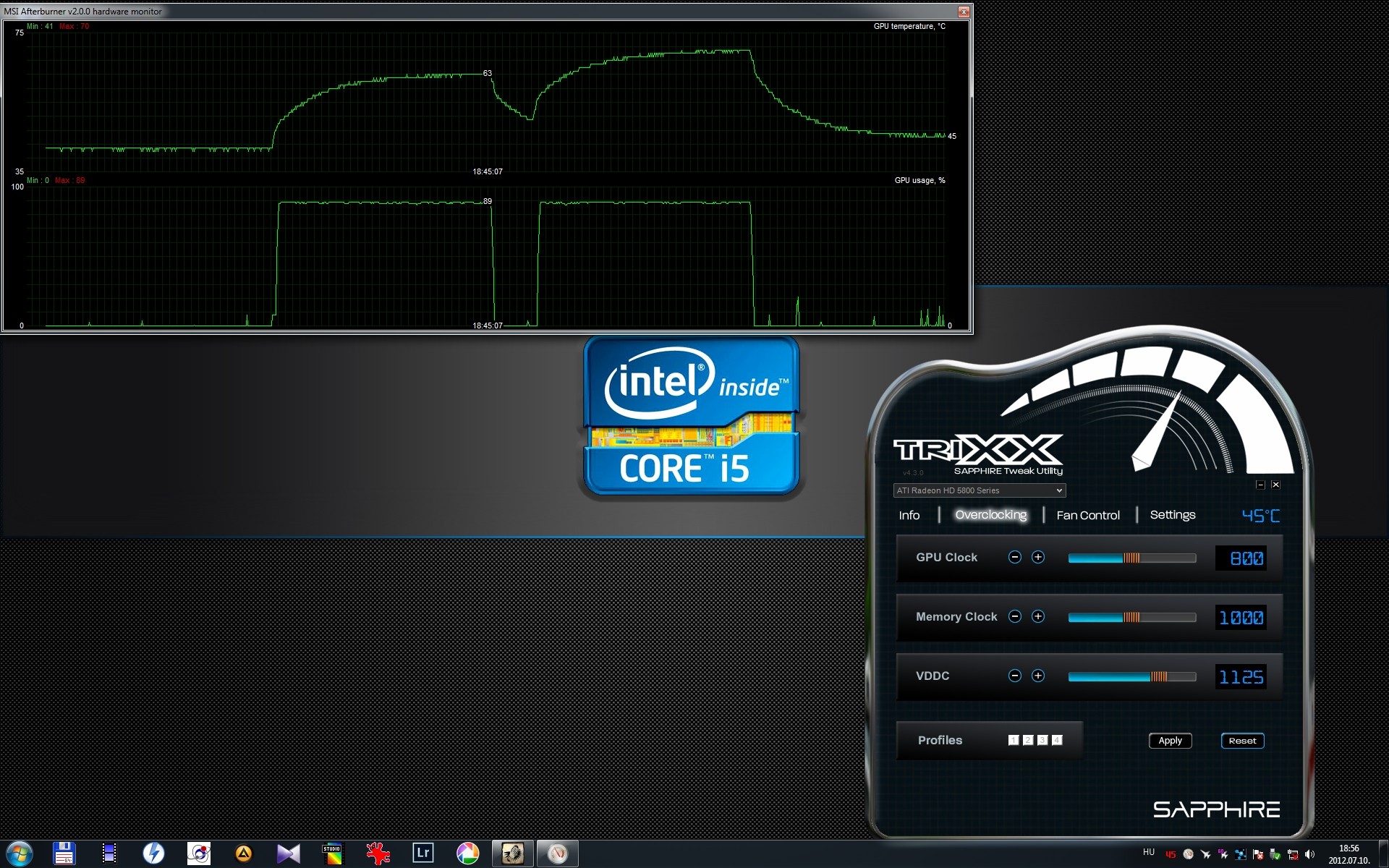Open the network status tray icon

click(x=1293, y=854)
